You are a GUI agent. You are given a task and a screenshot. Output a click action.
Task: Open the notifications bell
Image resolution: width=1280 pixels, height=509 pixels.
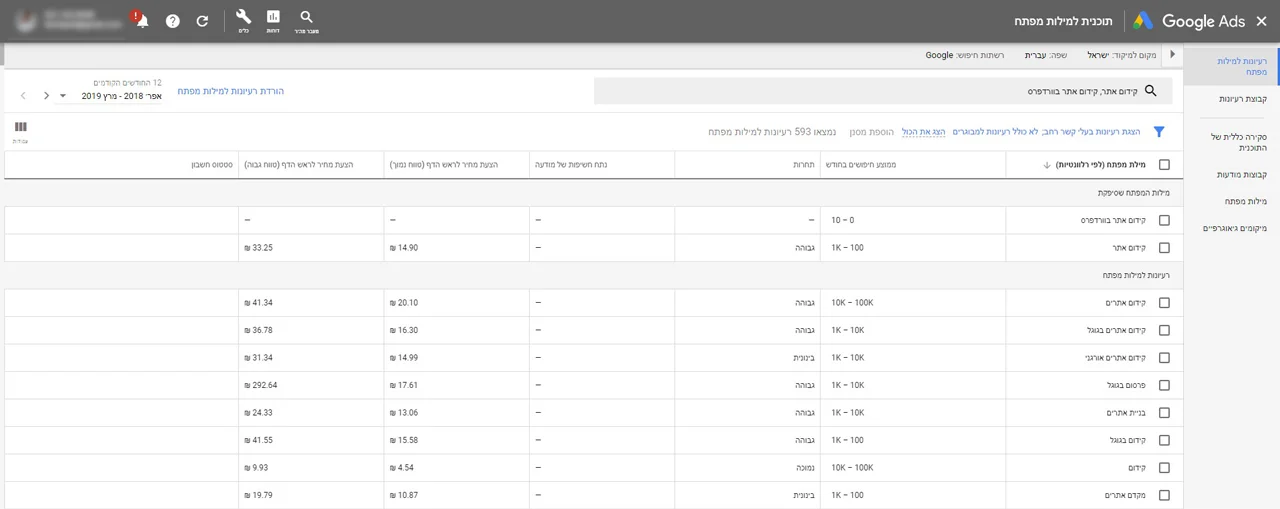click(x=142, y=21)
